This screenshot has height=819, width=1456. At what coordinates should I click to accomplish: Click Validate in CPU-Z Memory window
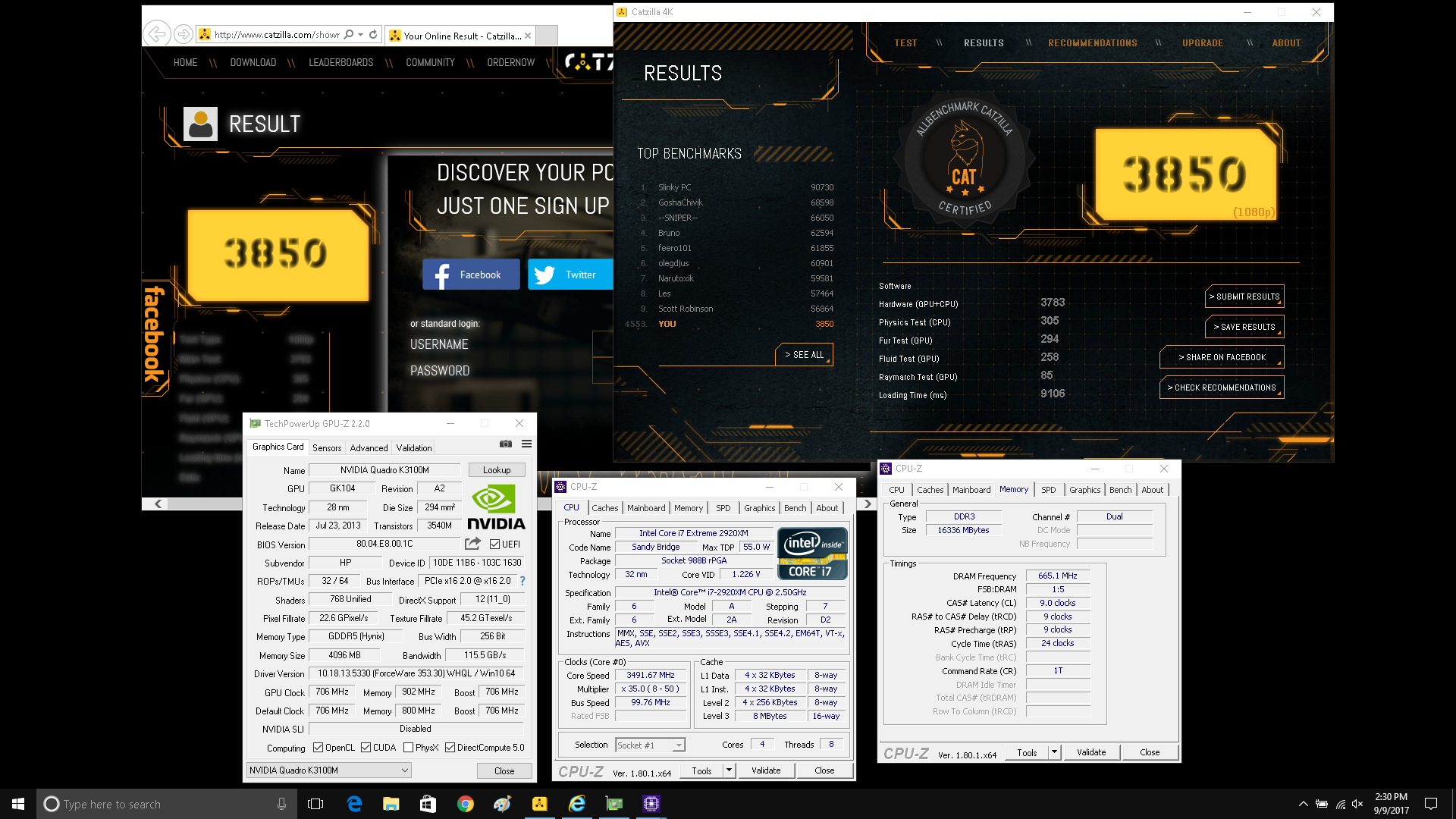[1091, 752]
